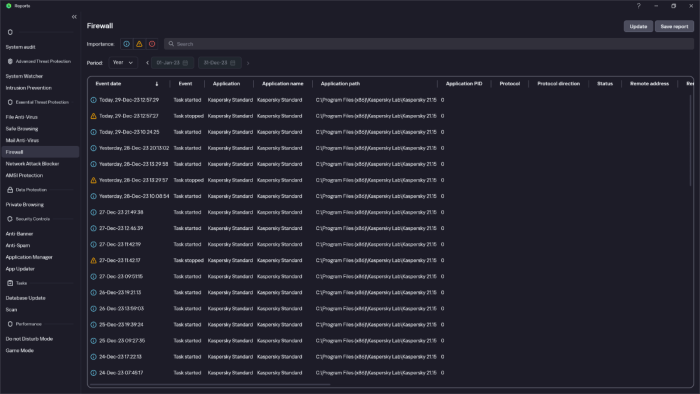Image resolution: width=700 pixels, height=394 pixels.
Task: Click the Search field
Action: 429,44
